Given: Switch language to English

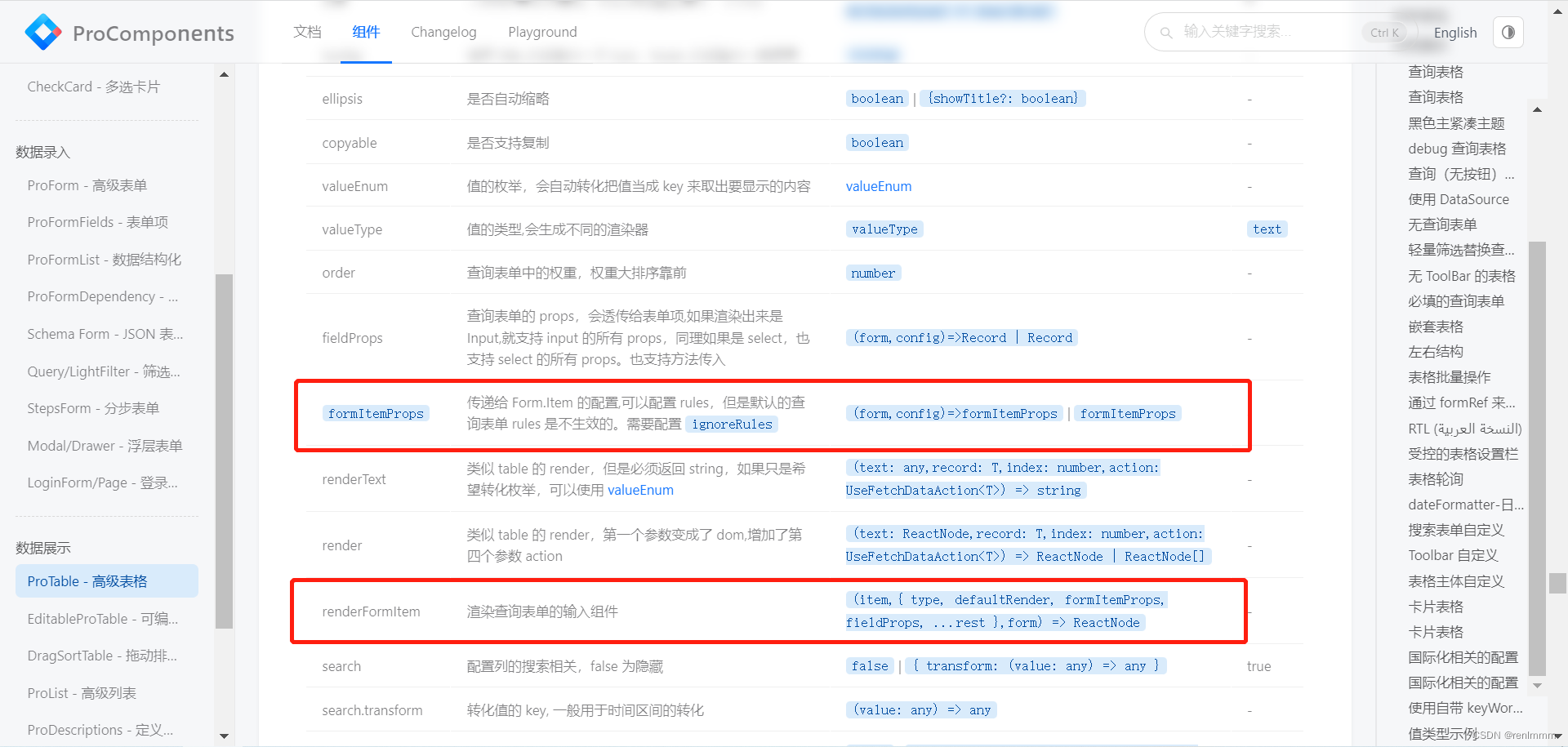Looking at the screenshot, I should pos(1455,32).
